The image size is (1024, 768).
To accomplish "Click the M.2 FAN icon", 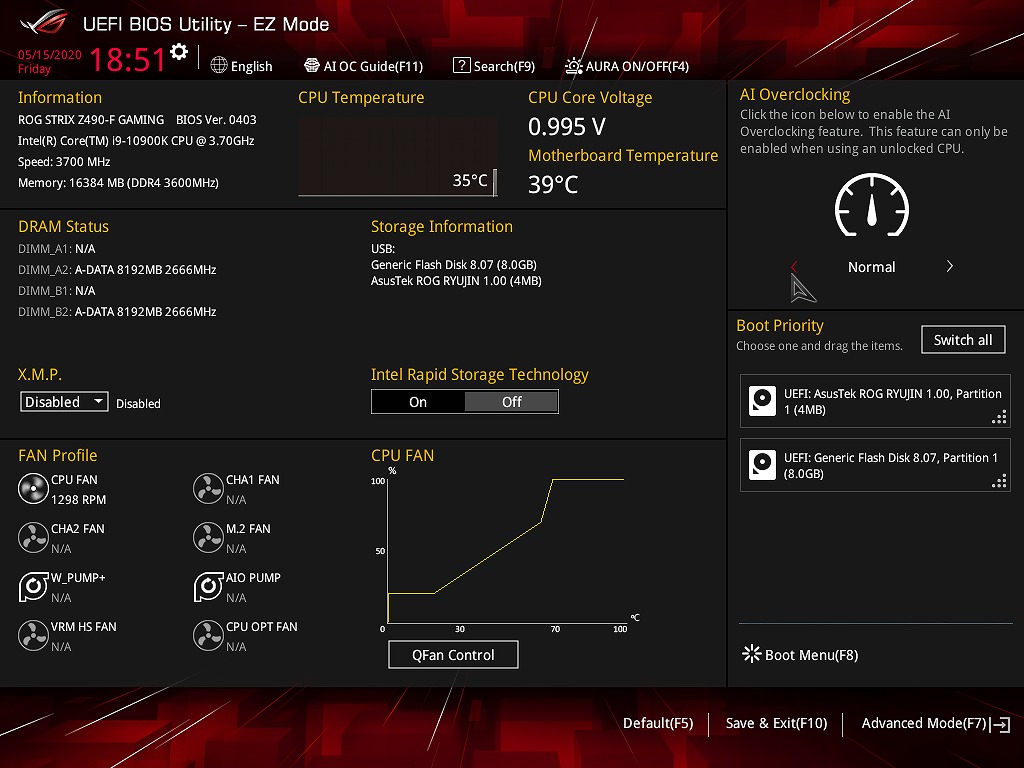I will 208,537.
